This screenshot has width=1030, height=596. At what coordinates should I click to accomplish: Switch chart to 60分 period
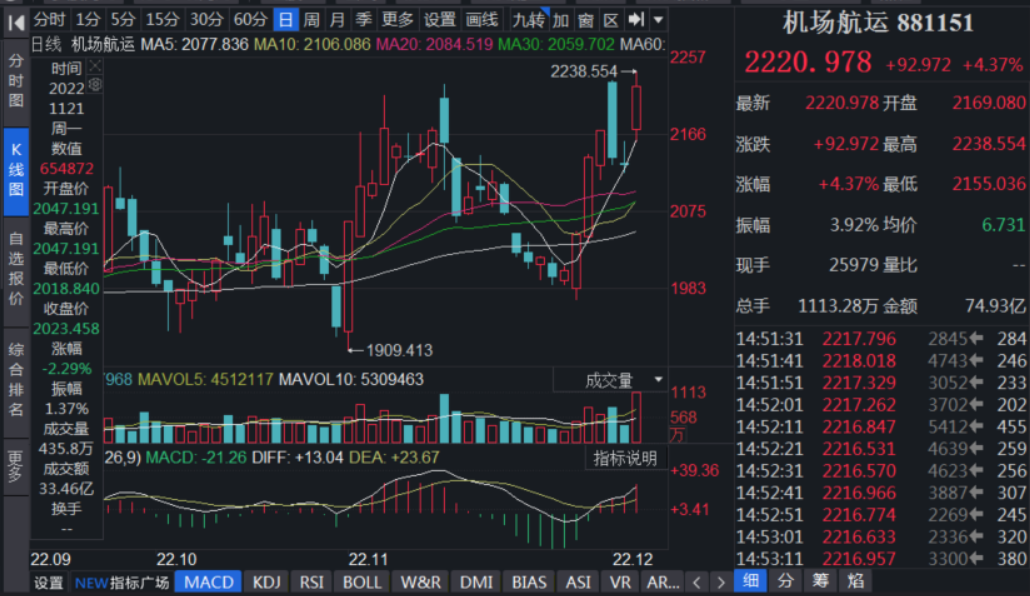[x=250, y=20]
